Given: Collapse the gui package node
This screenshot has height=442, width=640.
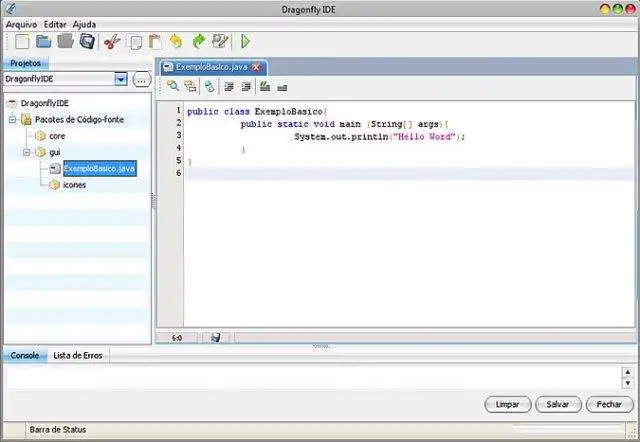Looking at the screenshot, I should click(27, 152).
